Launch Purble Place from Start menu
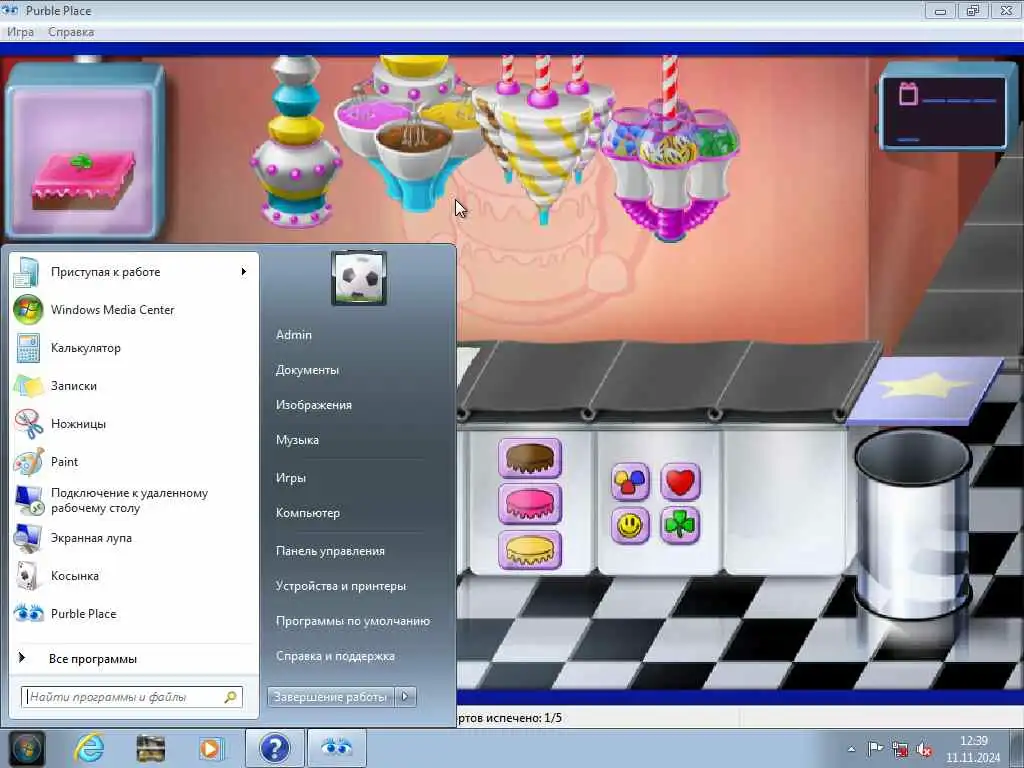Viewport: 1024px width, 768px height. click(x=134, y=613)
